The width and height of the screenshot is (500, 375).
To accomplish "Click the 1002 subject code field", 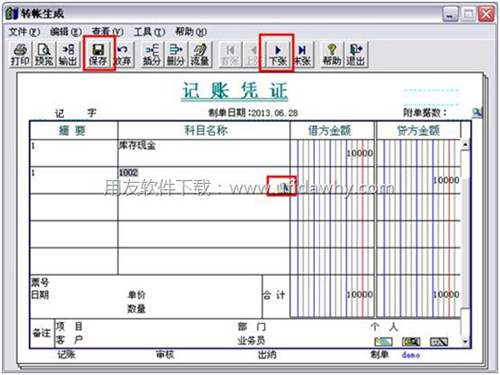I will coord(129,172).
